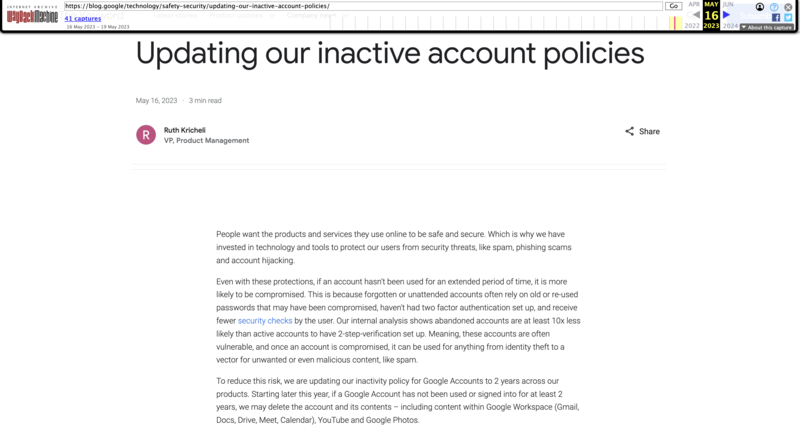The height and width of the screenshot is (432, 800).
Task: Expand the Product updates menu
Action: click(242, 15)
